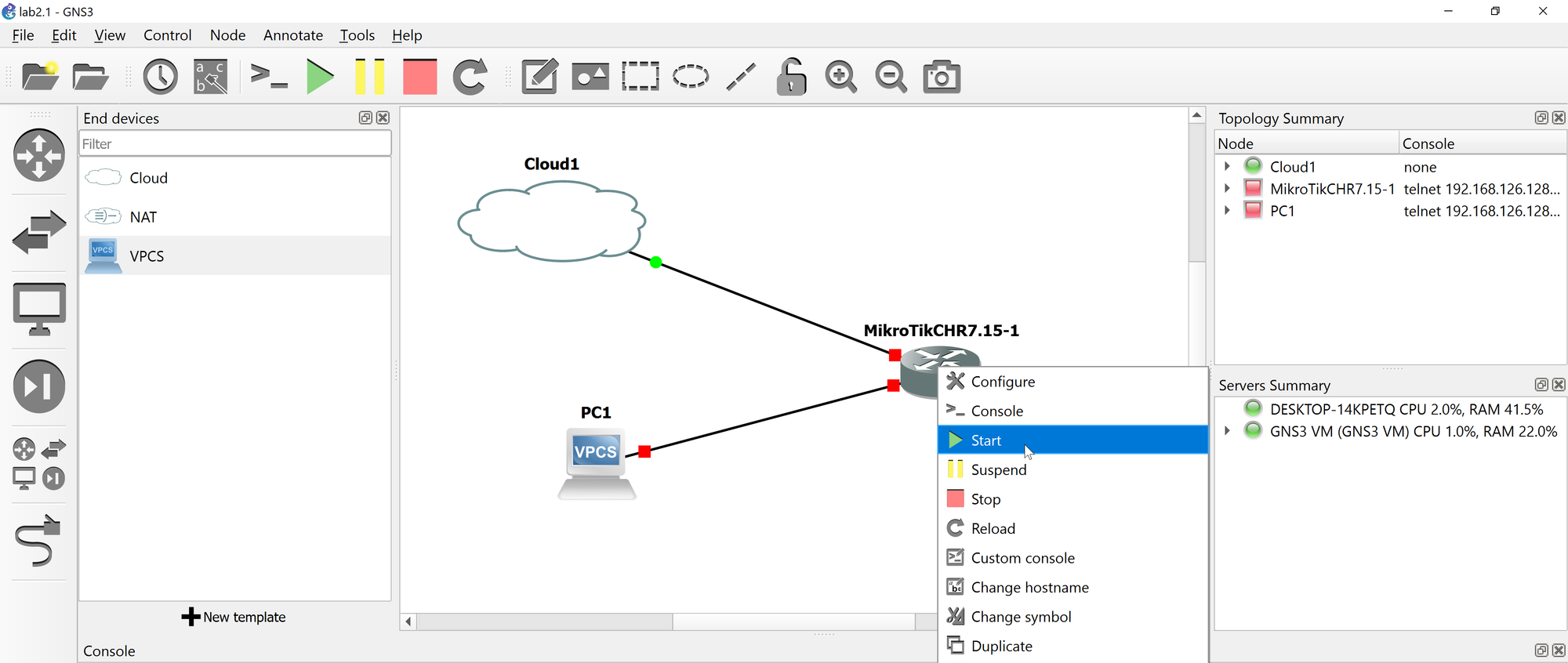The image size is (1568, 663).
Task: Choose Change symbol from context menu
Action: [x=1073, y=617]
